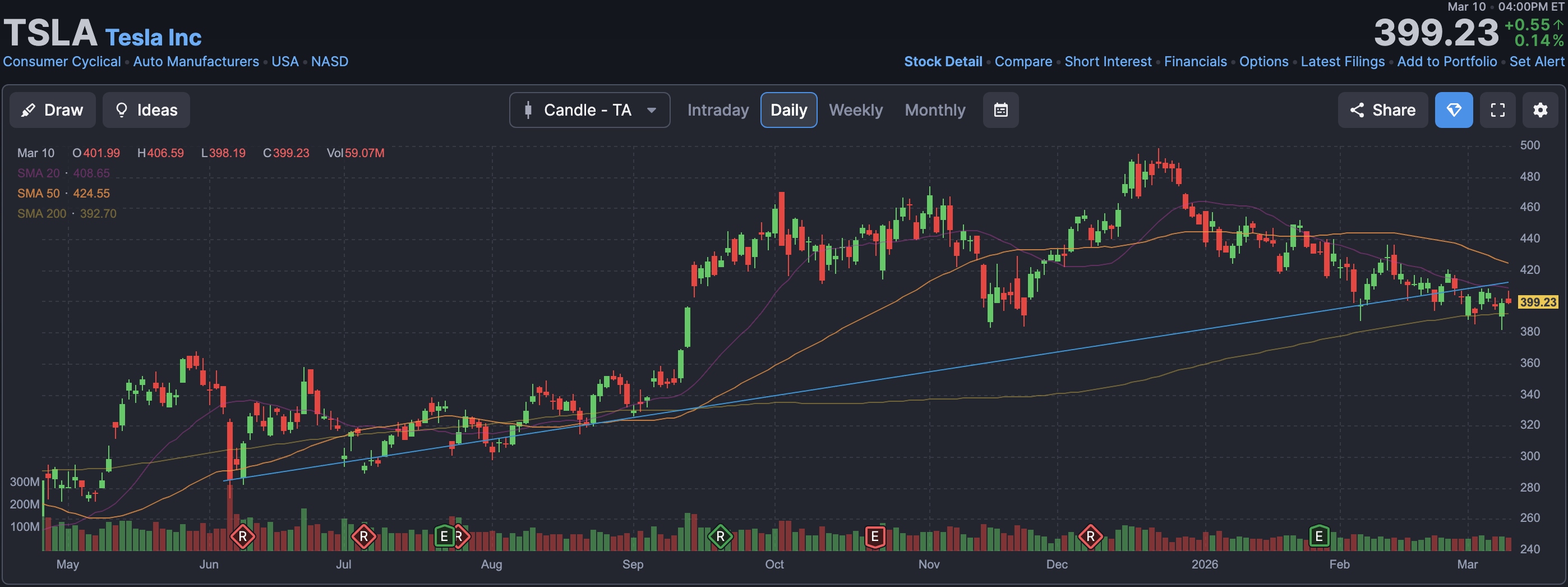
Task: Switch to the Weekly timeframe
Action: click(855, 110)
